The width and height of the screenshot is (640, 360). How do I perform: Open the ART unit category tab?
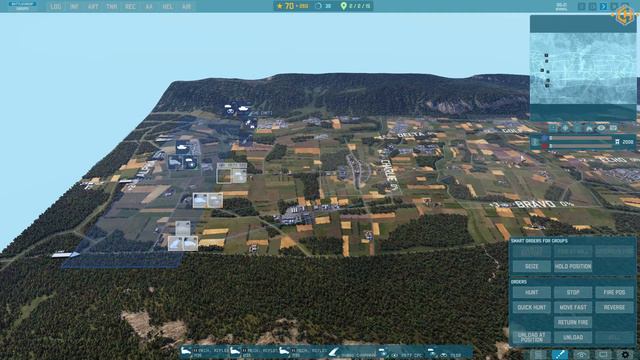(x=93, y=7)
